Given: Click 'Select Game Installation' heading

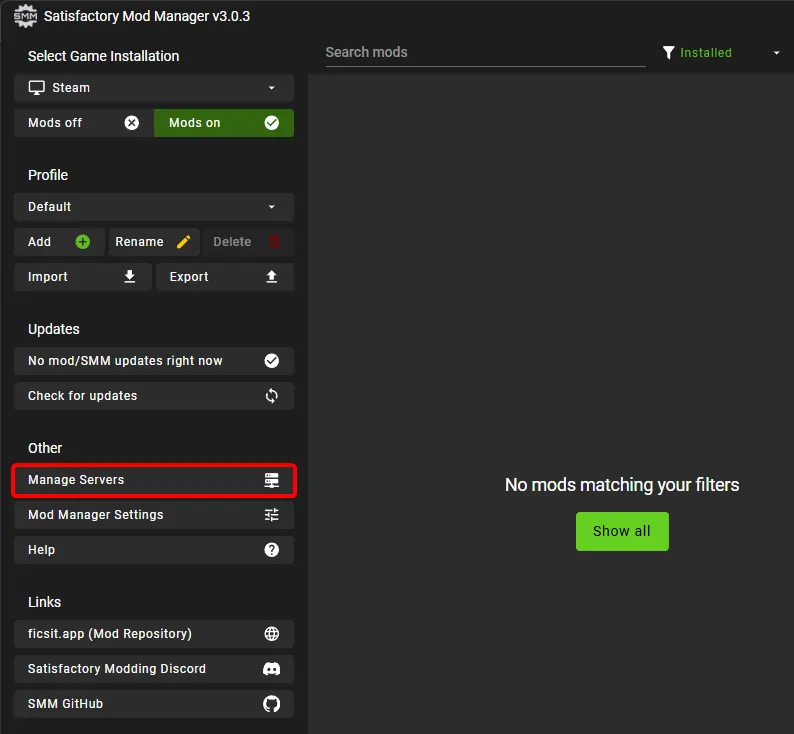Looking at the screenshot, I should point(103,56).
